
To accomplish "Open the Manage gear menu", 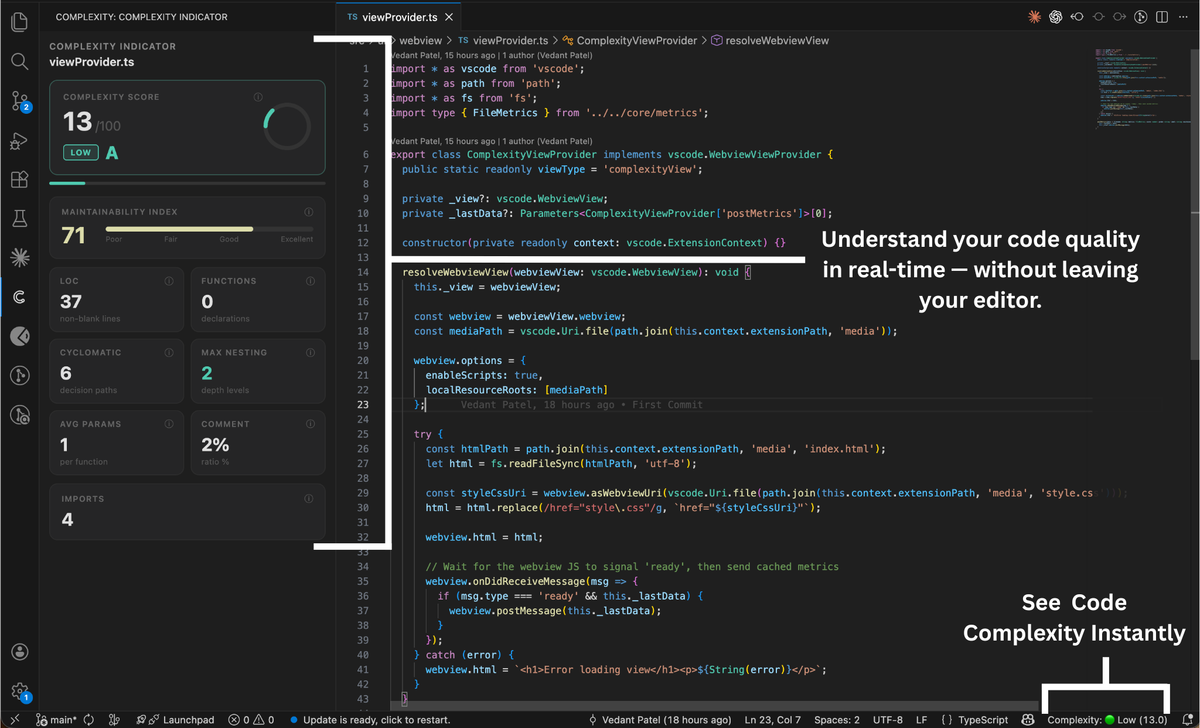I will point(19,691).
